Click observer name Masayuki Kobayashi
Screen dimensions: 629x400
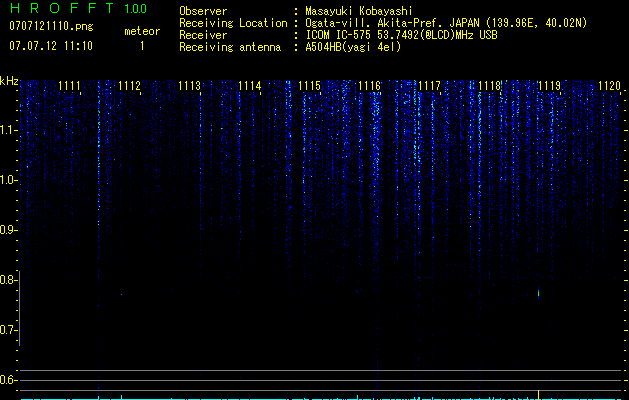[x=359, y=11]
